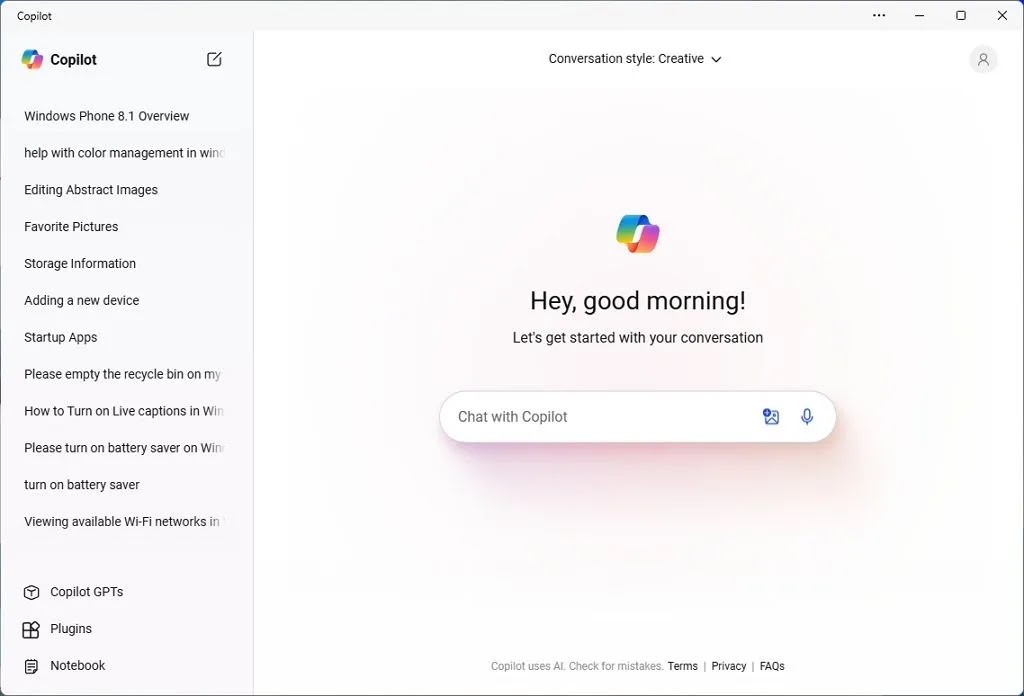The height and width of the screenshot is (696, 1024).
Task: Open Favorite Pictures chat
Action: (71, 227)
